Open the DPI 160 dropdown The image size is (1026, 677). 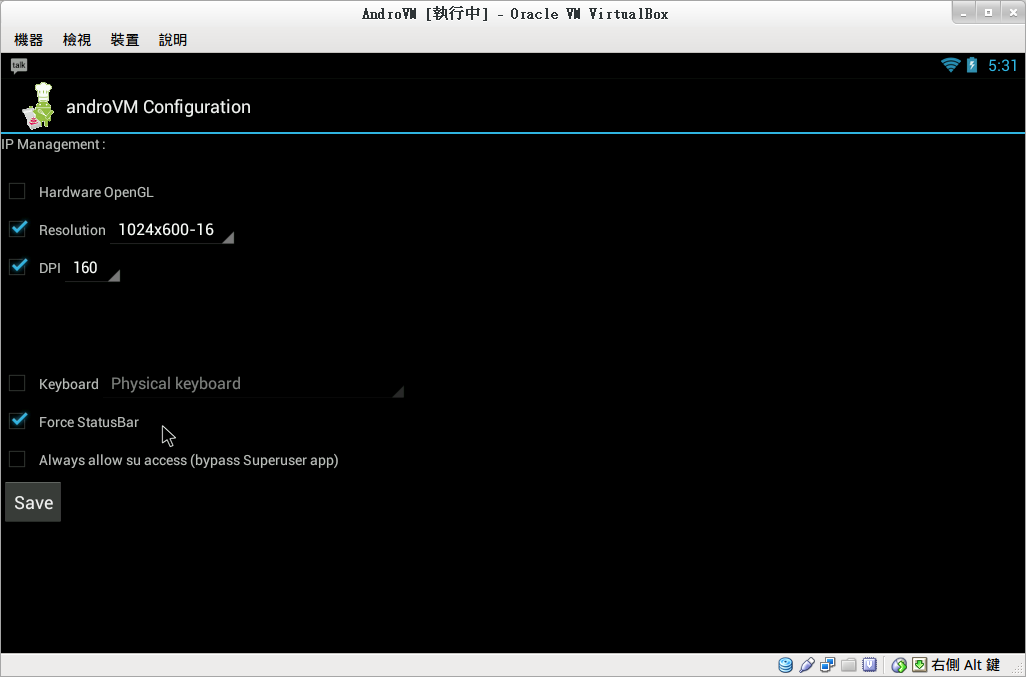pos(92,268)
